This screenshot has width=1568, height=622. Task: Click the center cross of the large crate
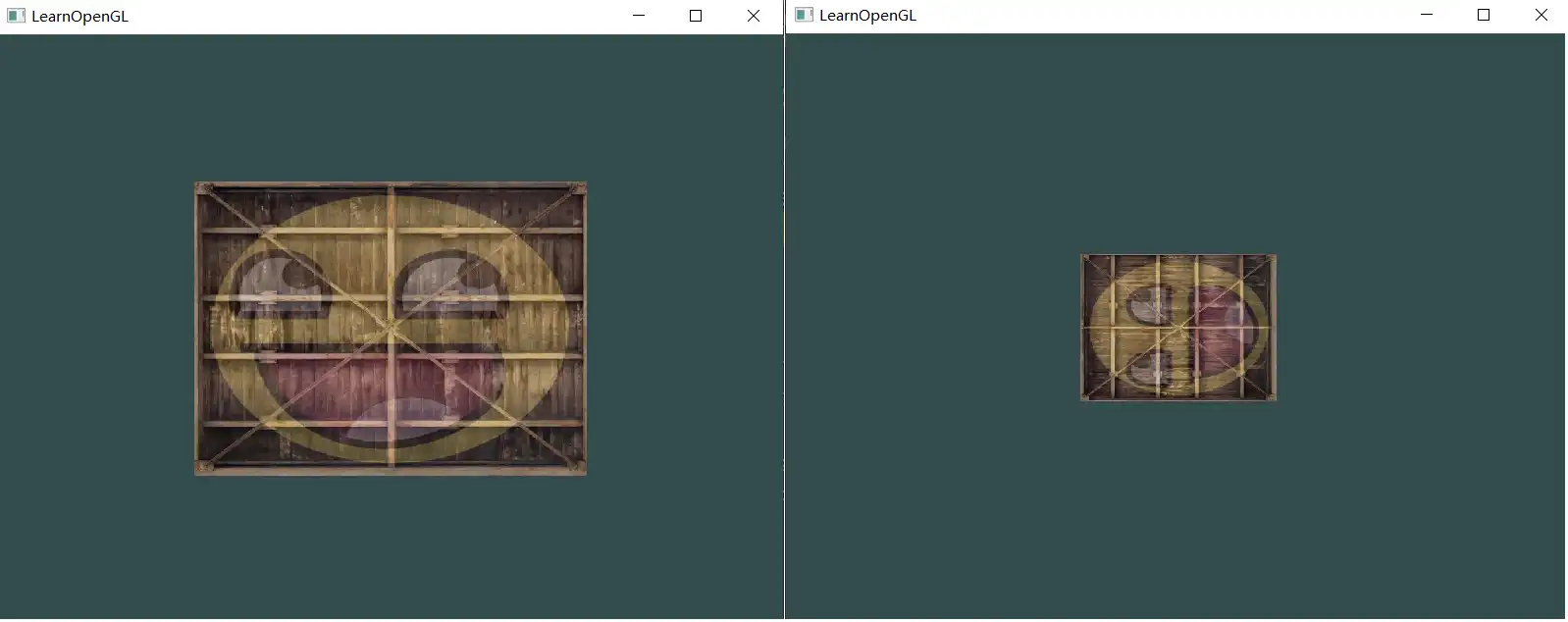tap(391, 328)
